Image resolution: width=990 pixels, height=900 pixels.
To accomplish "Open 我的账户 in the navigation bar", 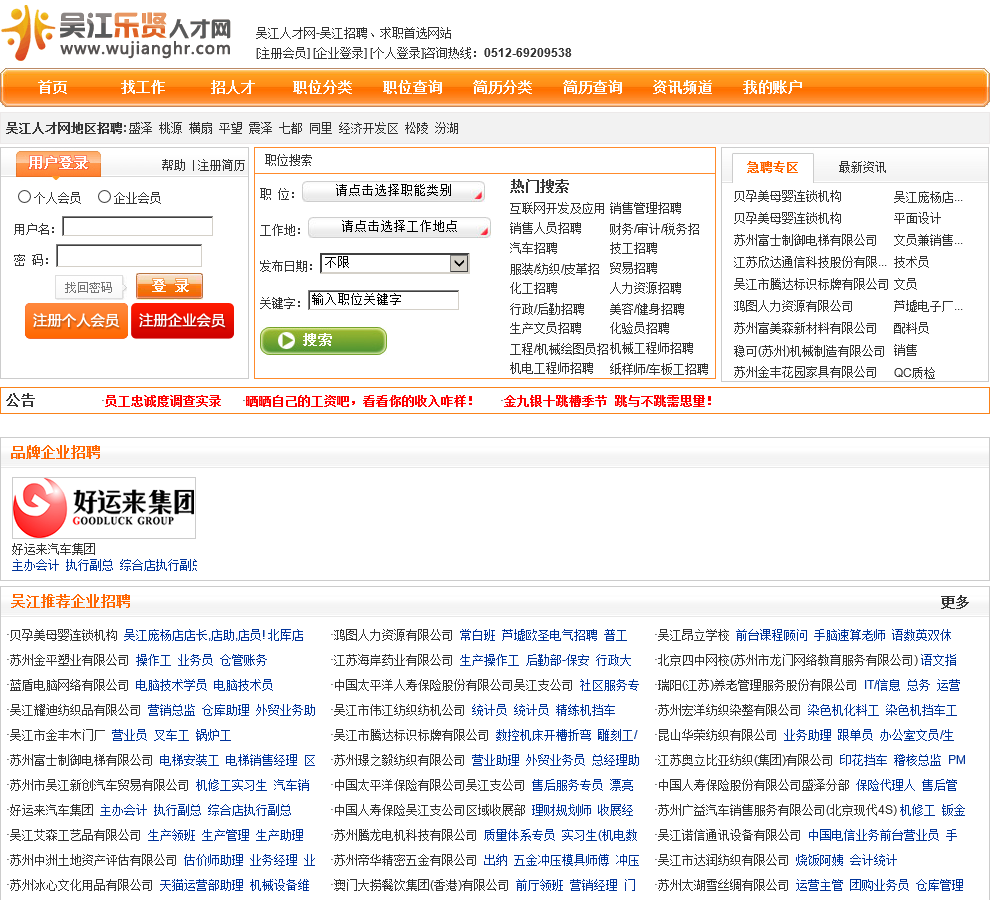I will [773, 87].
